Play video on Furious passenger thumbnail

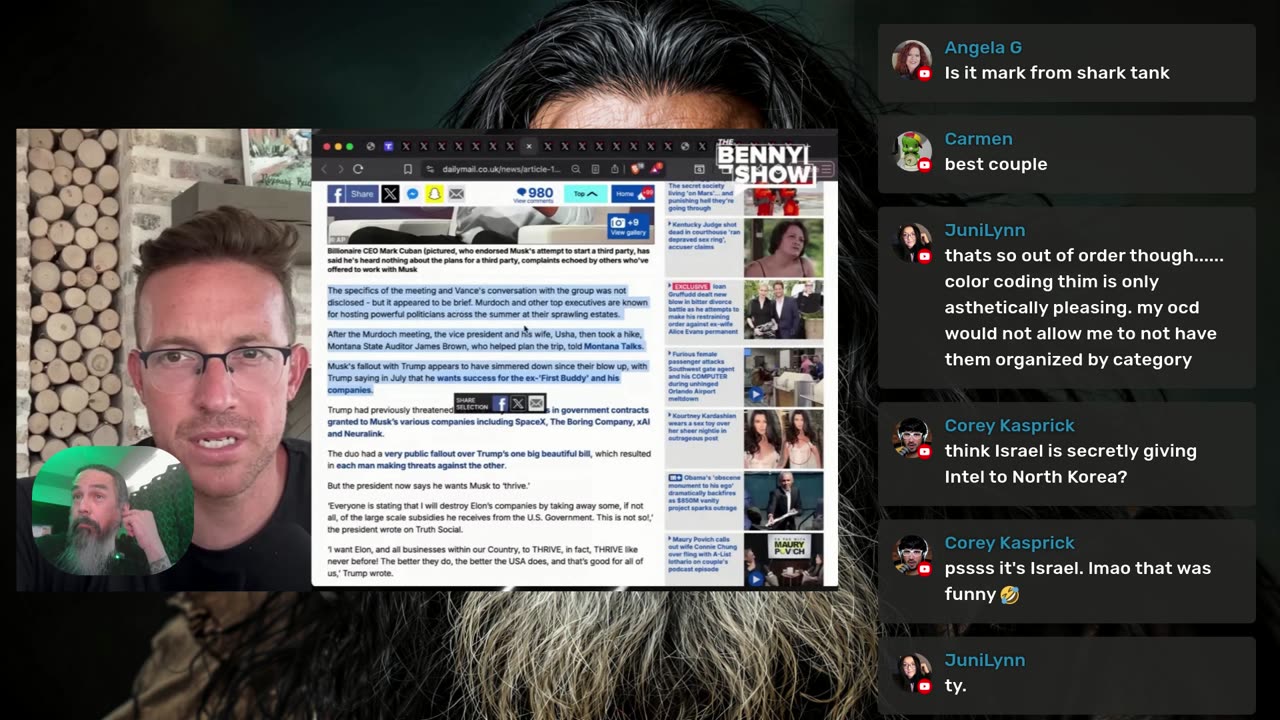(756, 394)
